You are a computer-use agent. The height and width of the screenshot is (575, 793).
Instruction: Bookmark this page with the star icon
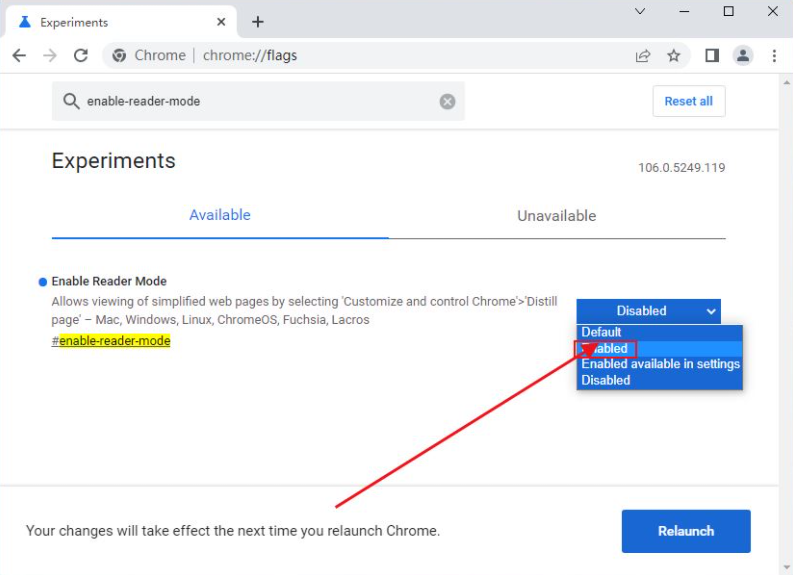click(674, 56)
